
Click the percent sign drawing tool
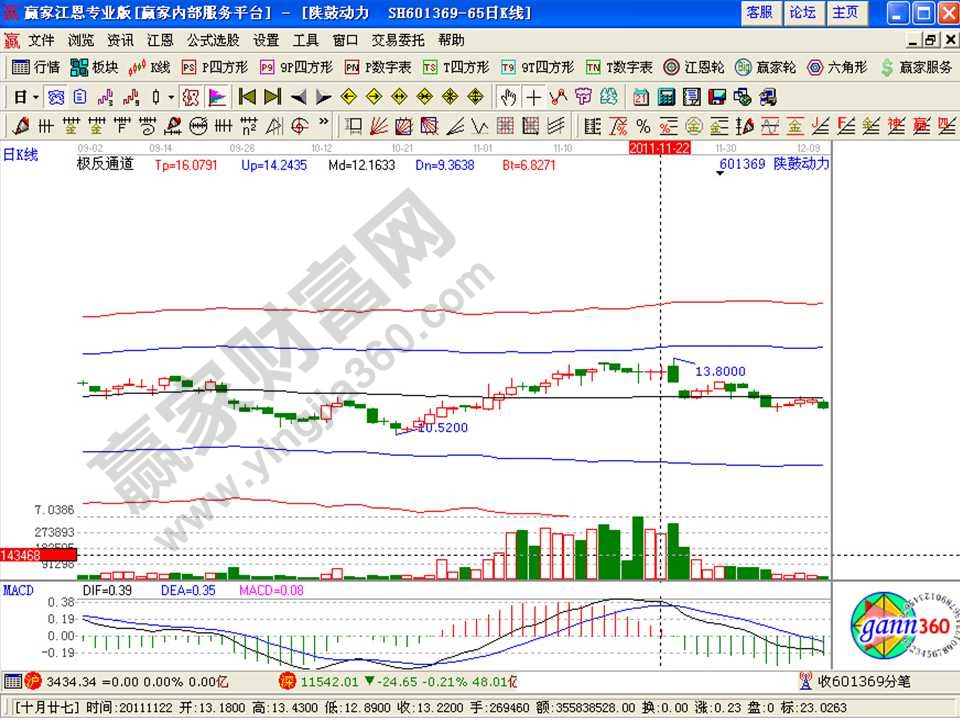(x=642, y=126)
